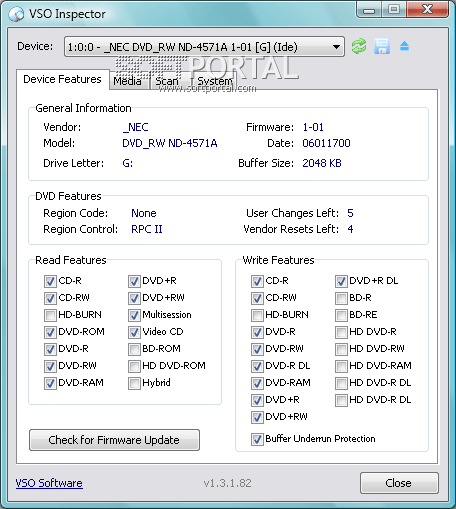Toggle Write Features DVD+R DL checkbox
Screen dimensions: 456x509
click(341, 281)
